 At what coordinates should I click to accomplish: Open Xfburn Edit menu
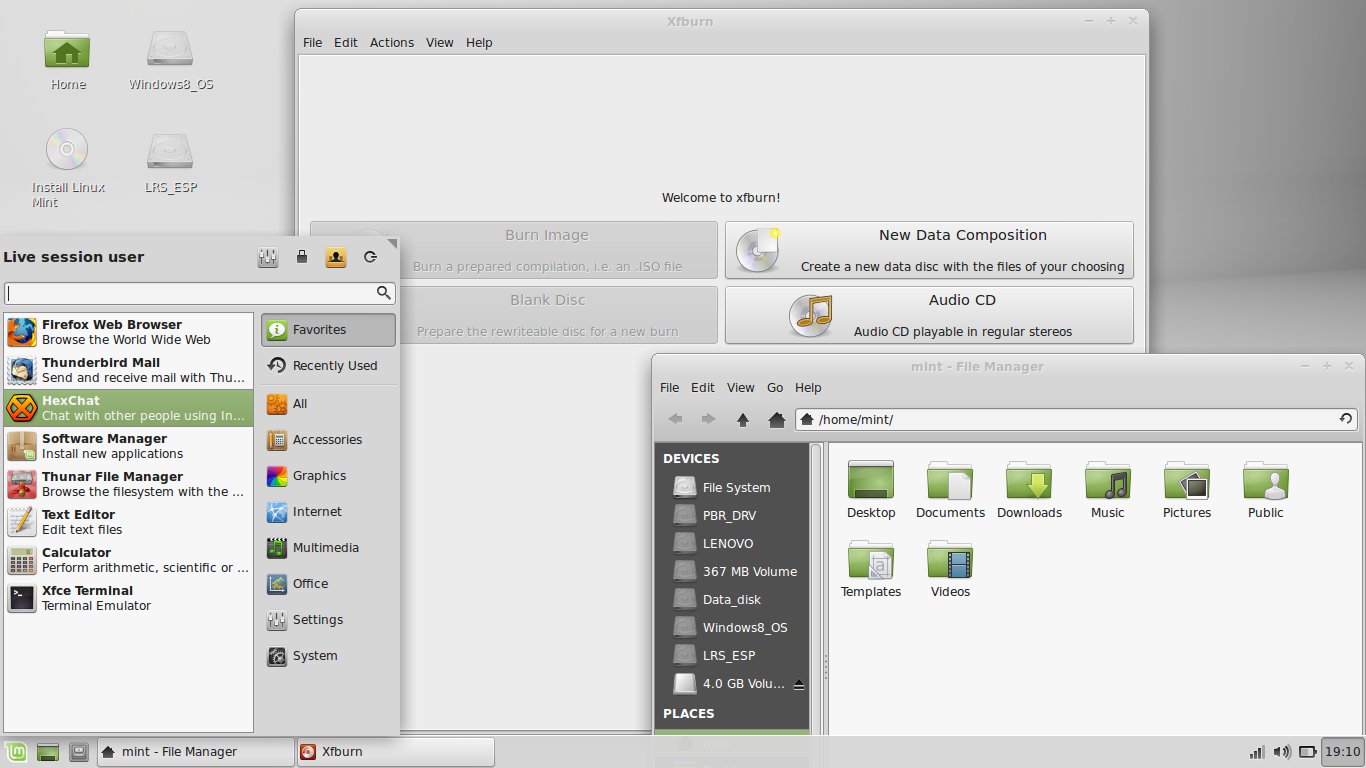(x=346, y=43)
